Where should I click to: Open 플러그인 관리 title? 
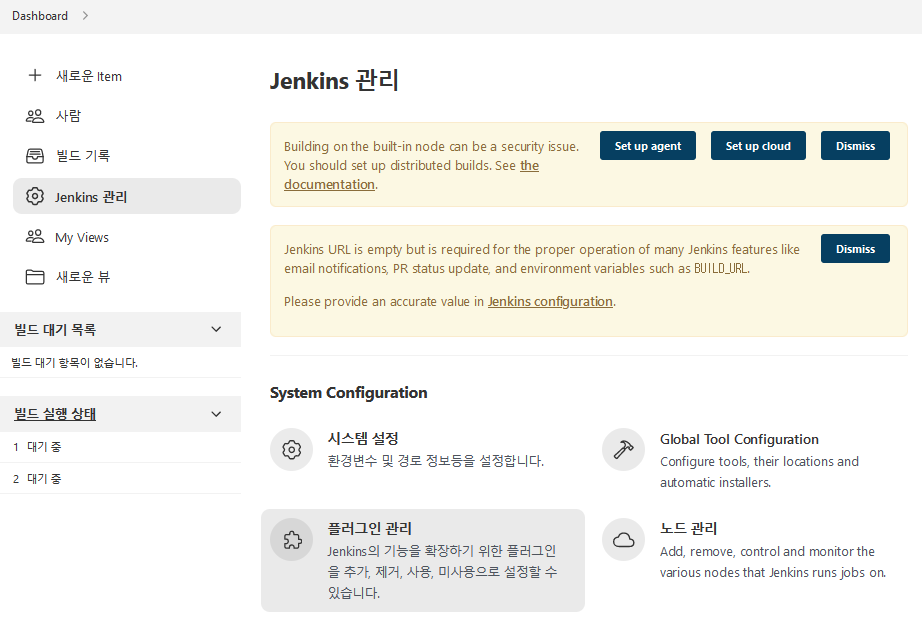(369, 528)
